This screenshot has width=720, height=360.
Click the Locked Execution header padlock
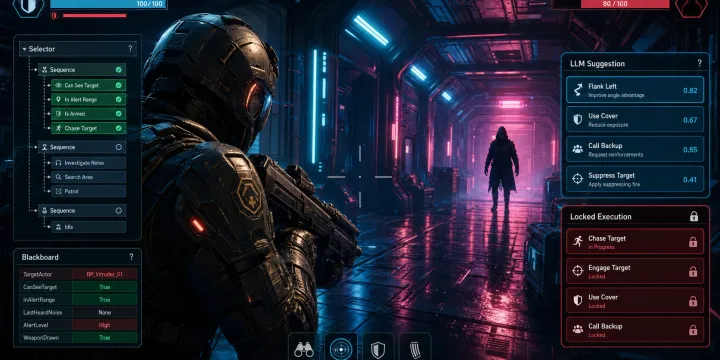[694, 216]
